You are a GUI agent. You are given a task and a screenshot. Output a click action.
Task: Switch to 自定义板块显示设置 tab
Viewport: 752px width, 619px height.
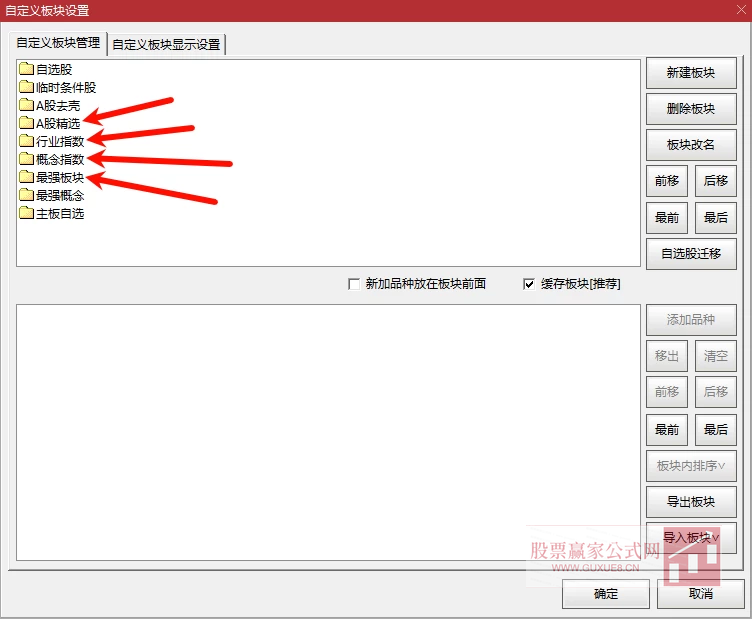(166, 45)
